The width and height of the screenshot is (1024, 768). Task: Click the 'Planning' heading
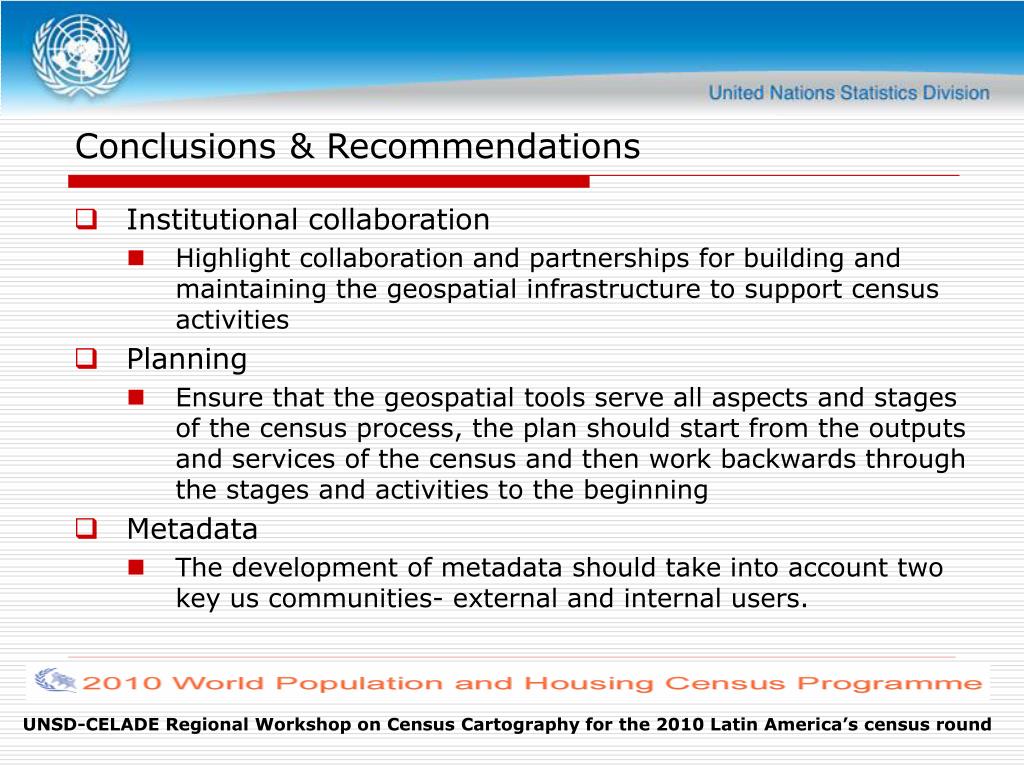coord(187,359)
